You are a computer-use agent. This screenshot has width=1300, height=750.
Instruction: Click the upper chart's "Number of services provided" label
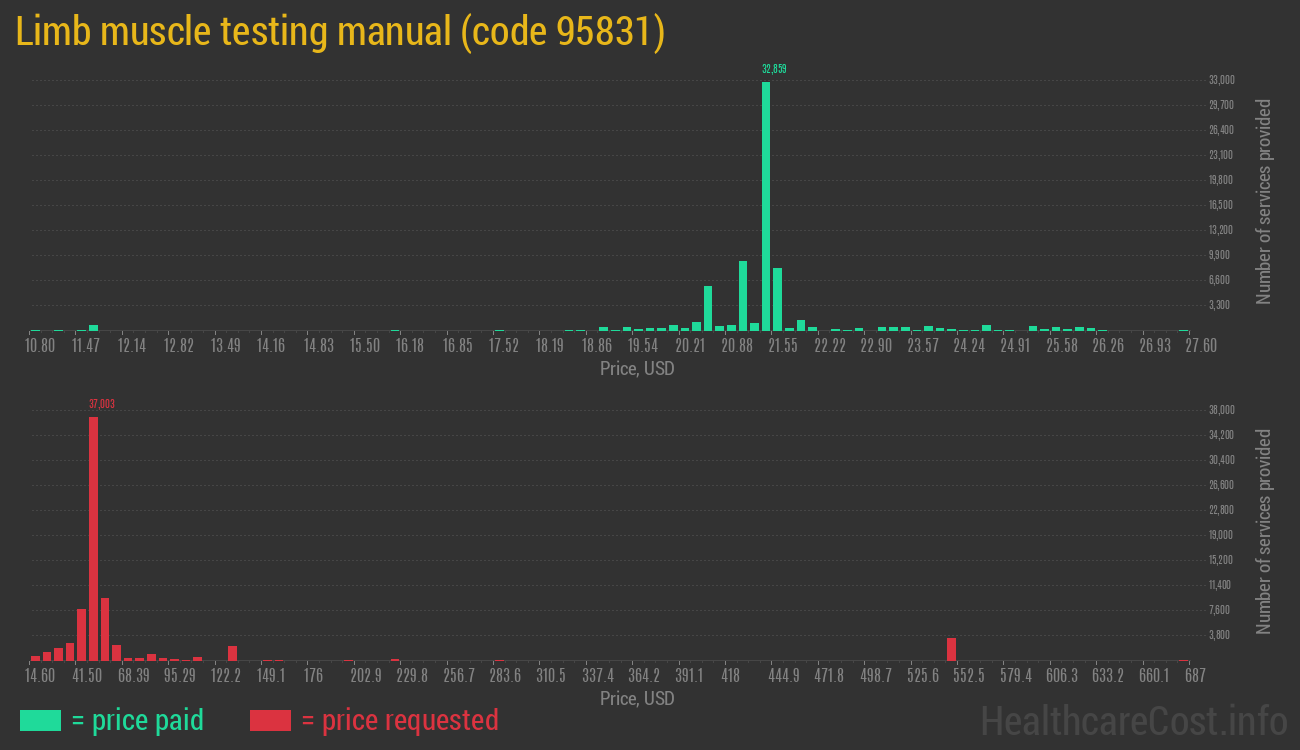(1264, 201)
